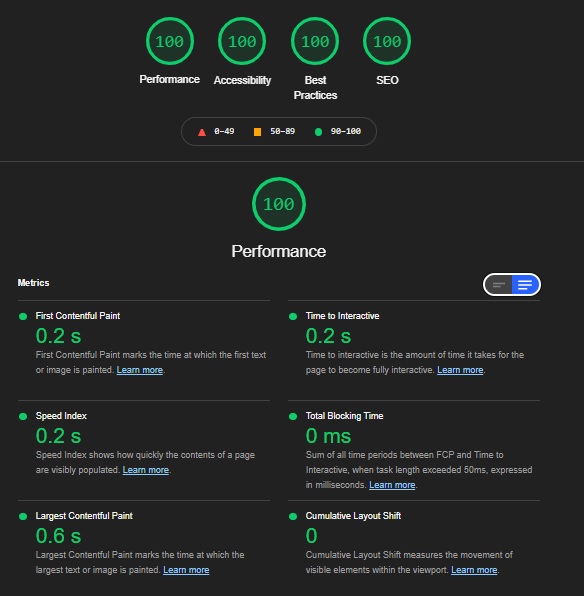
Task: Open Learn more link for Speed Index
Action: 146,470
